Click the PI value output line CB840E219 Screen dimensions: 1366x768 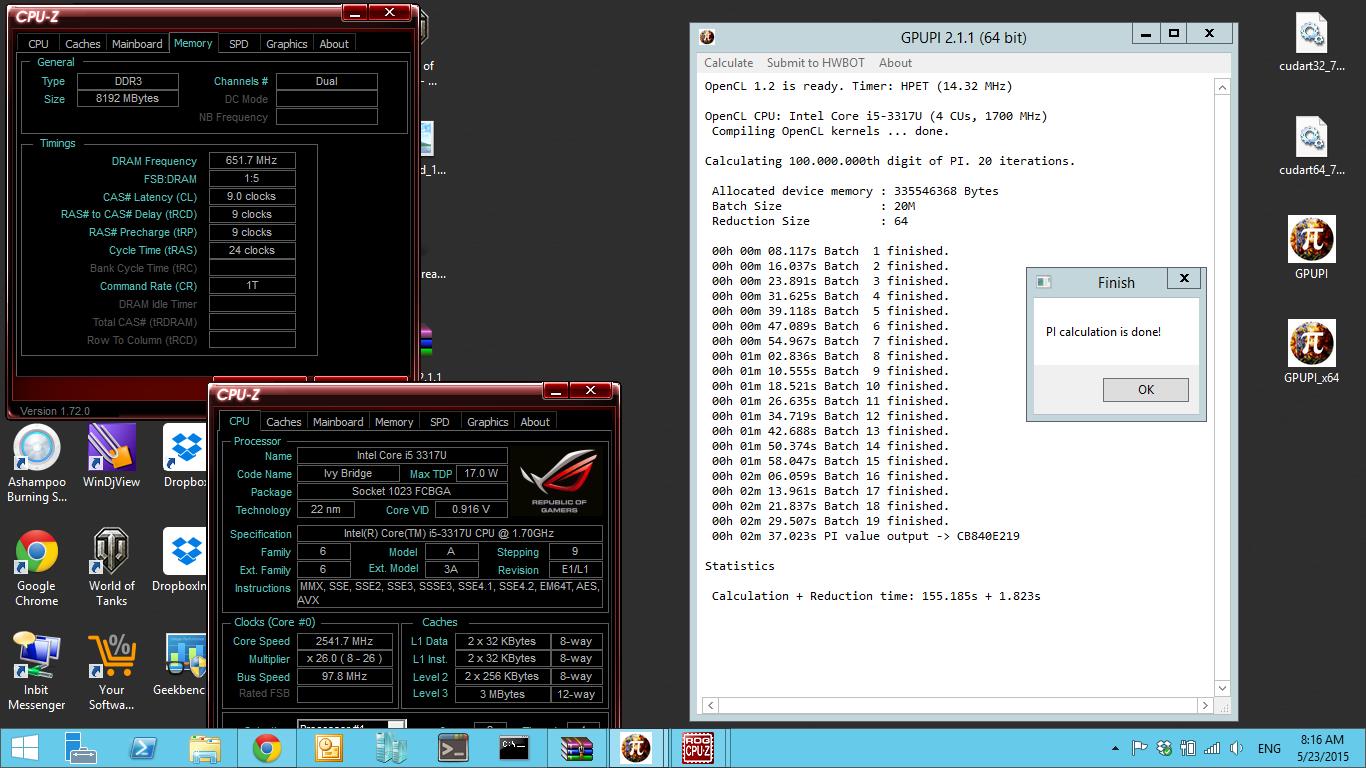tap(865, 536)
